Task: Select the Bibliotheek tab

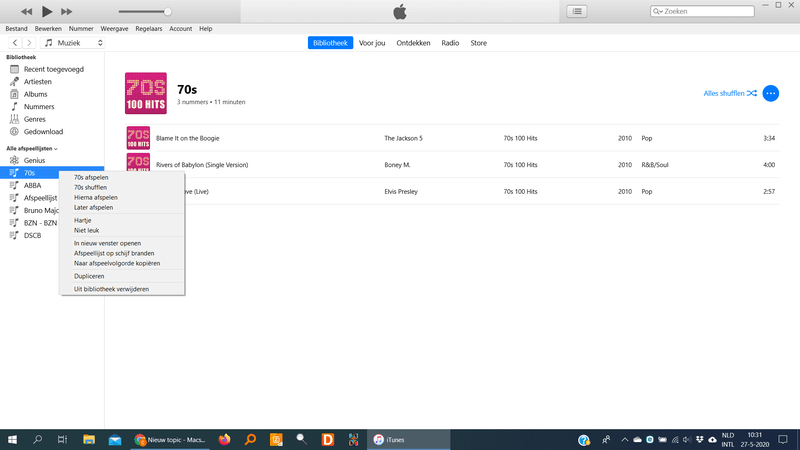Action: [330, 43]
